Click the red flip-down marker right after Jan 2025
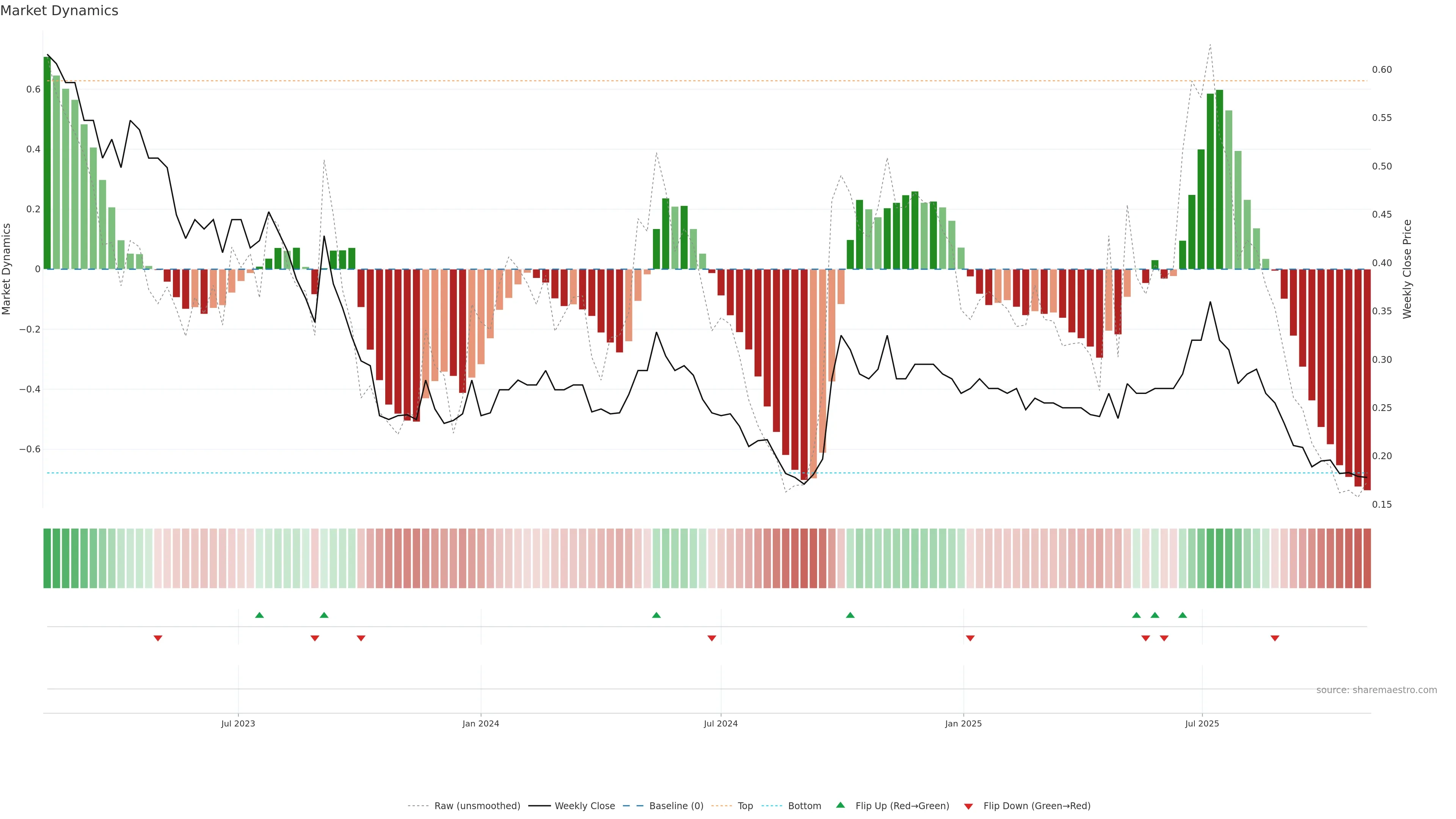Image resolution: width=1456 pixels, height=819 pixels. 971,638
